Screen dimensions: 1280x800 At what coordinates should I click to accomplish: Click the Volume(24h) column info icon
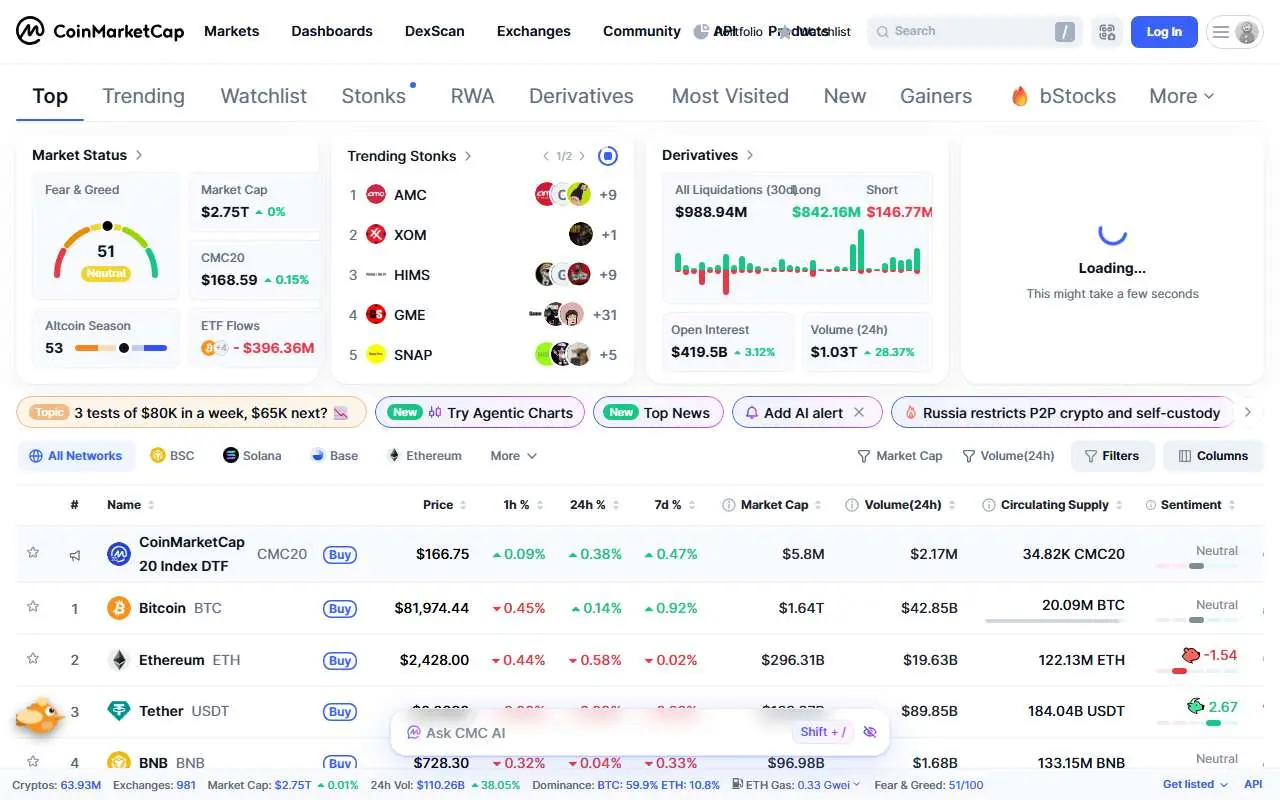pos(852,505)
